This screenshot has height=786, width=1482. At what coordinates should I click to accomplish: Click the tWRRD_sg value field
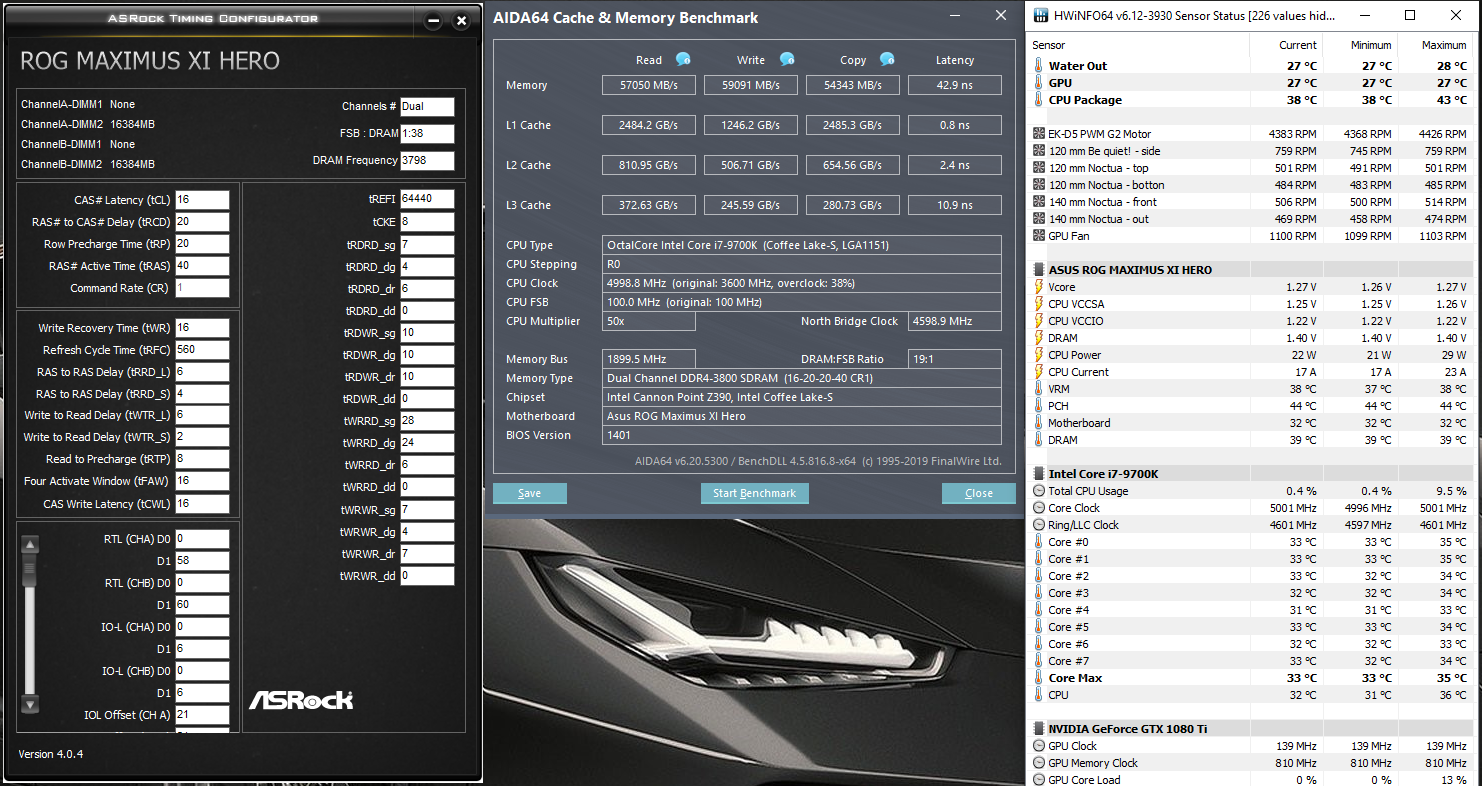tap(427, 421)
